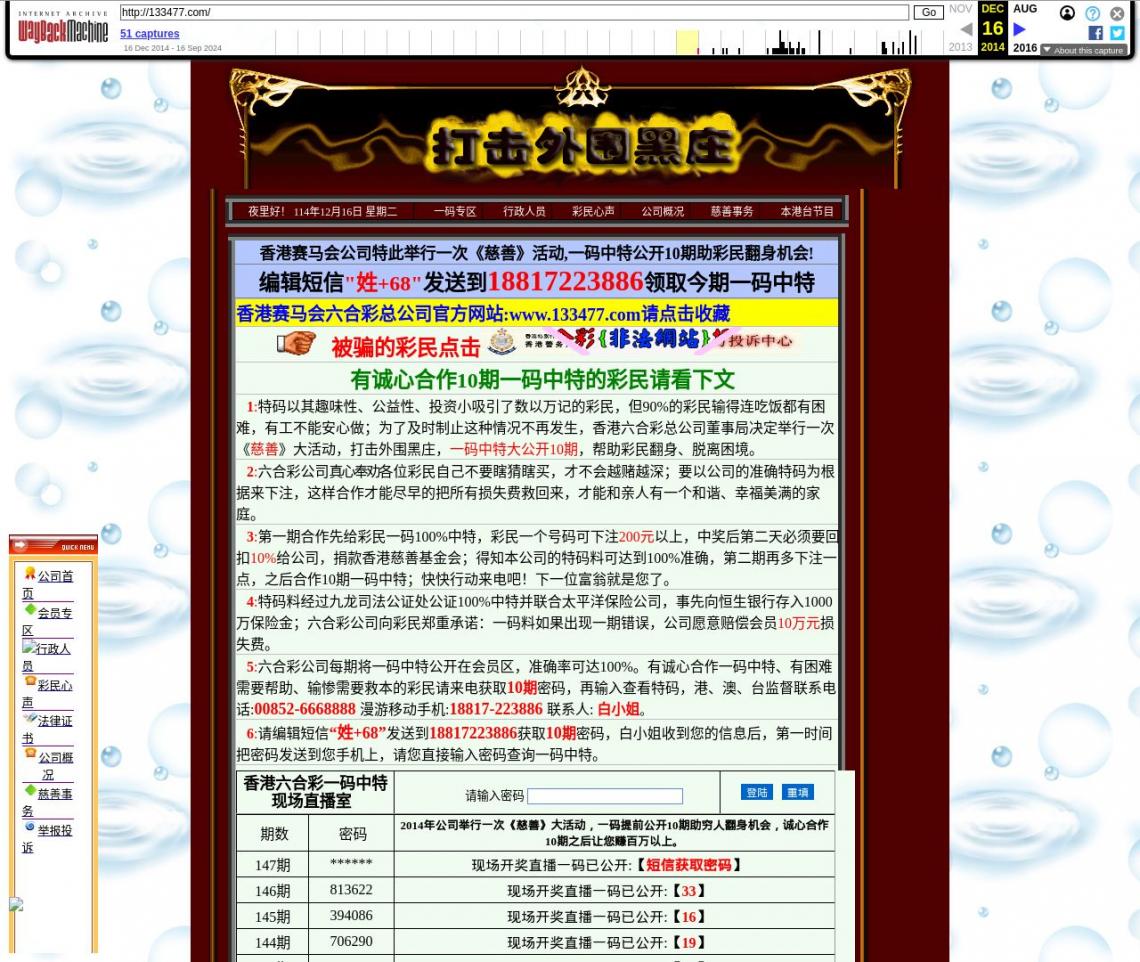Click the password input field 请输入密码

[604, 796]
